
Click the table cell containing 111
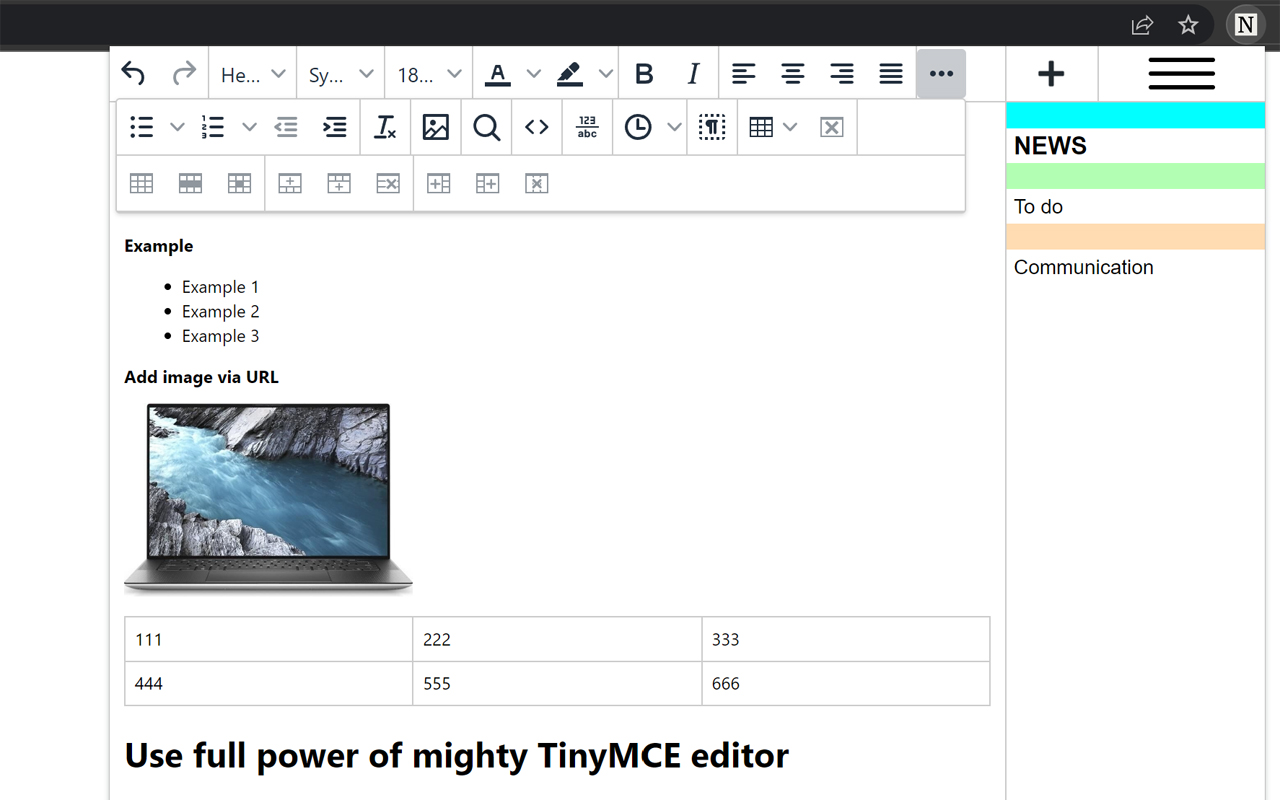tap(268, 640)
